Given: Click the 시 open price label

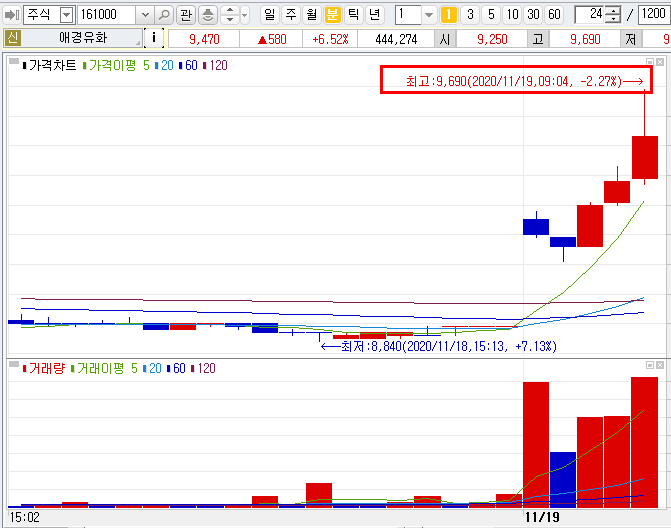Looking at the screenshot, I should (445, 39).
